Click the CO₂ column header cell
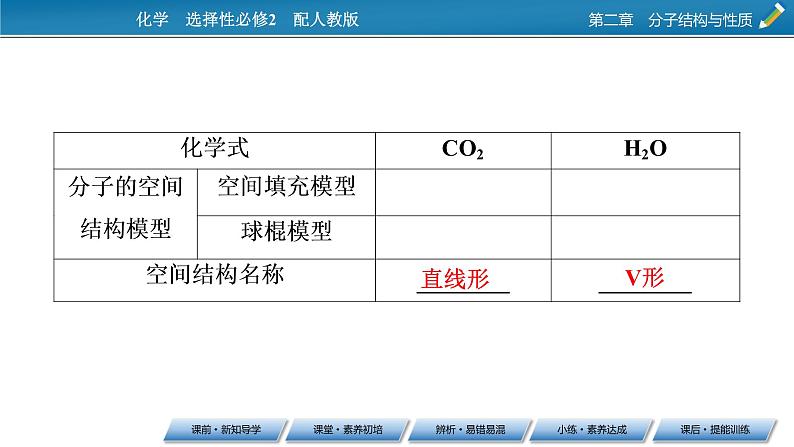The height and width of the screenshot is (447, 794). [463, 150]
